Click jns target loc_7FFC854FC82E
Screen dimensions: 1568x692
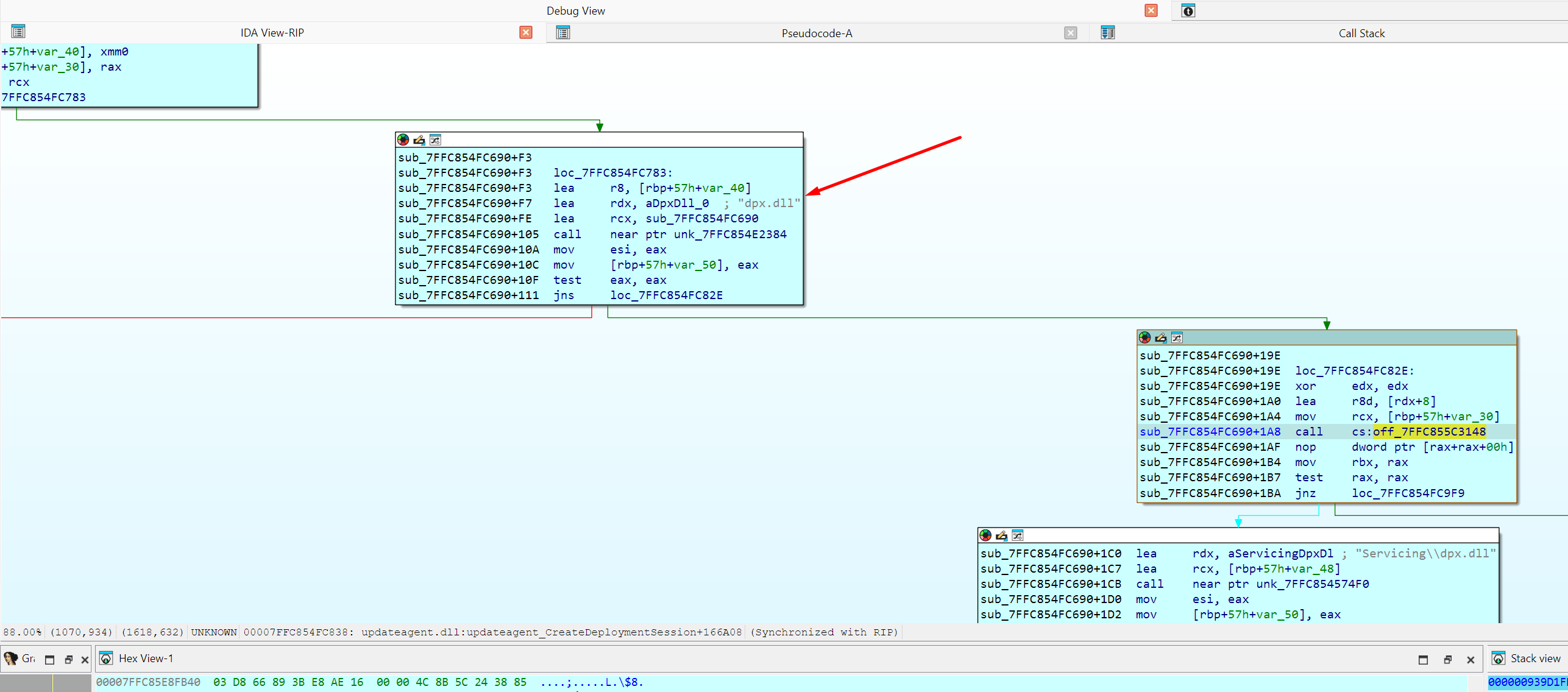(666, 295)
